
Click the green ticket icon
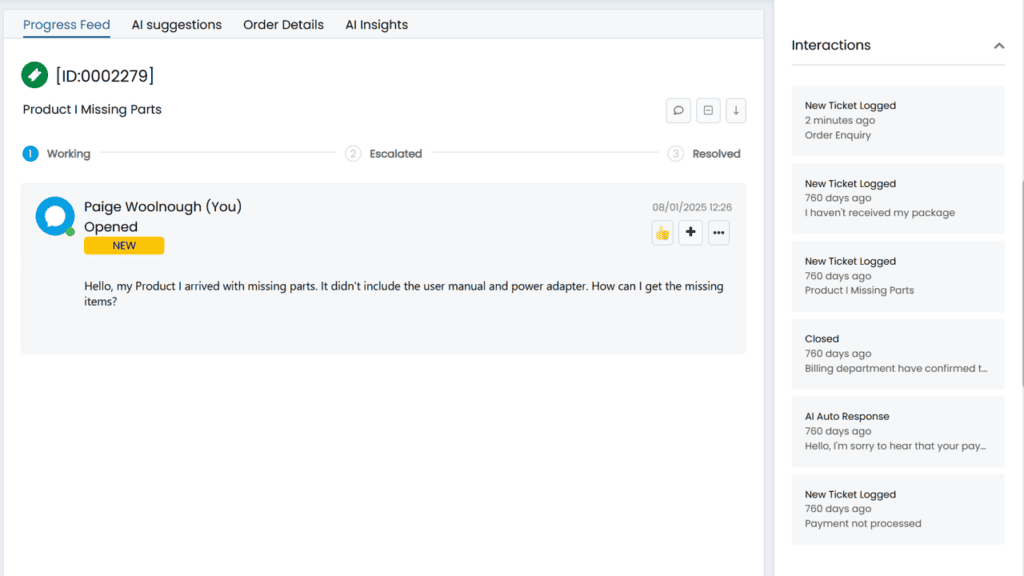[x=35, y=75]
